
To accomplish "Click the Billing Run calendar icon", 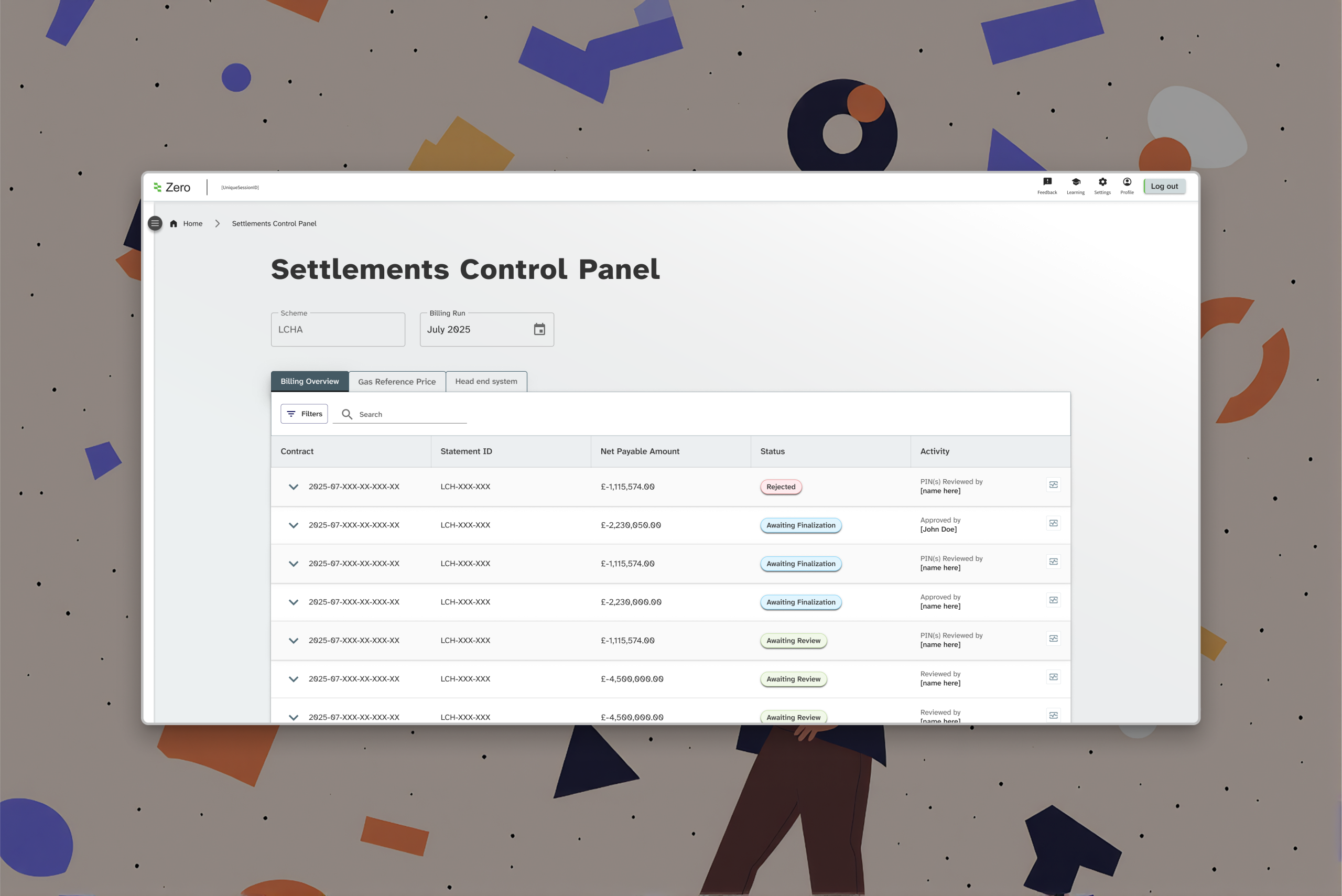I will [539, 329].
